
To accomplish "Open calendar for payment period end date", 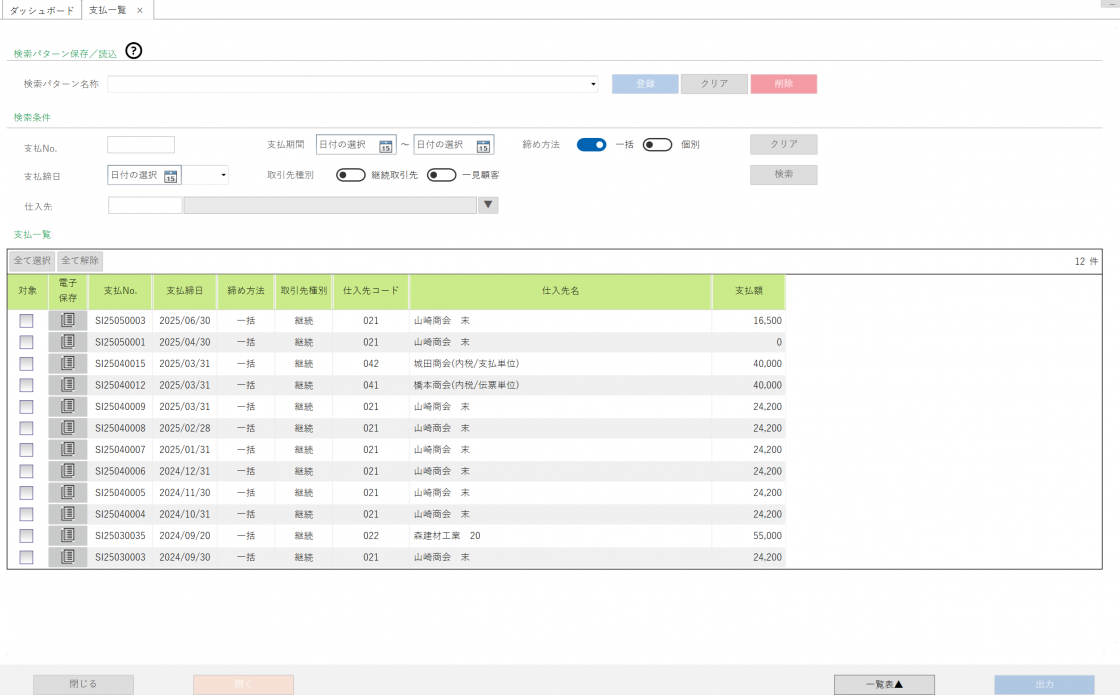I will tap(483, 145).
